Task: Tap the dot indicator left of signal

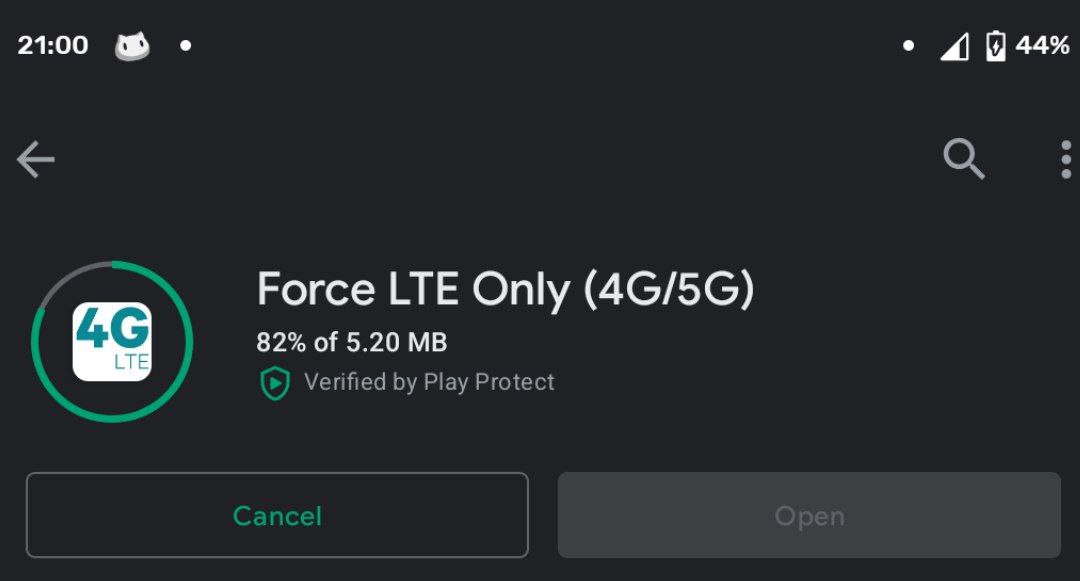Action: click(908, 46)
